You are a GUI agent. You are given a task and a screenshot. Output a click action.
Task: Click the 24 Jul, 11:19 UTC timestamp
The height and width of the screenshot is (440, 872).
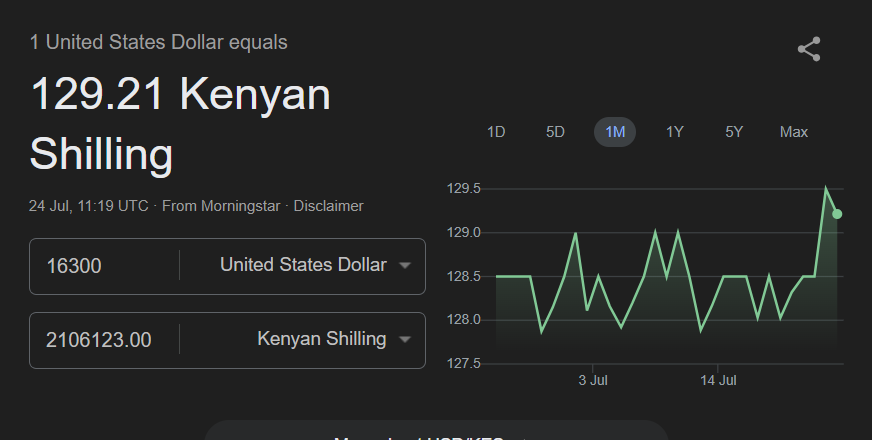[89, 206]
